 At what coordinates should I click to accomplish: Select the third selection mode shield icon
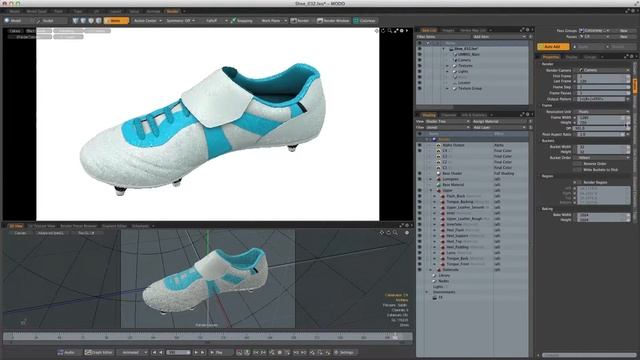(x=91, y=20)
